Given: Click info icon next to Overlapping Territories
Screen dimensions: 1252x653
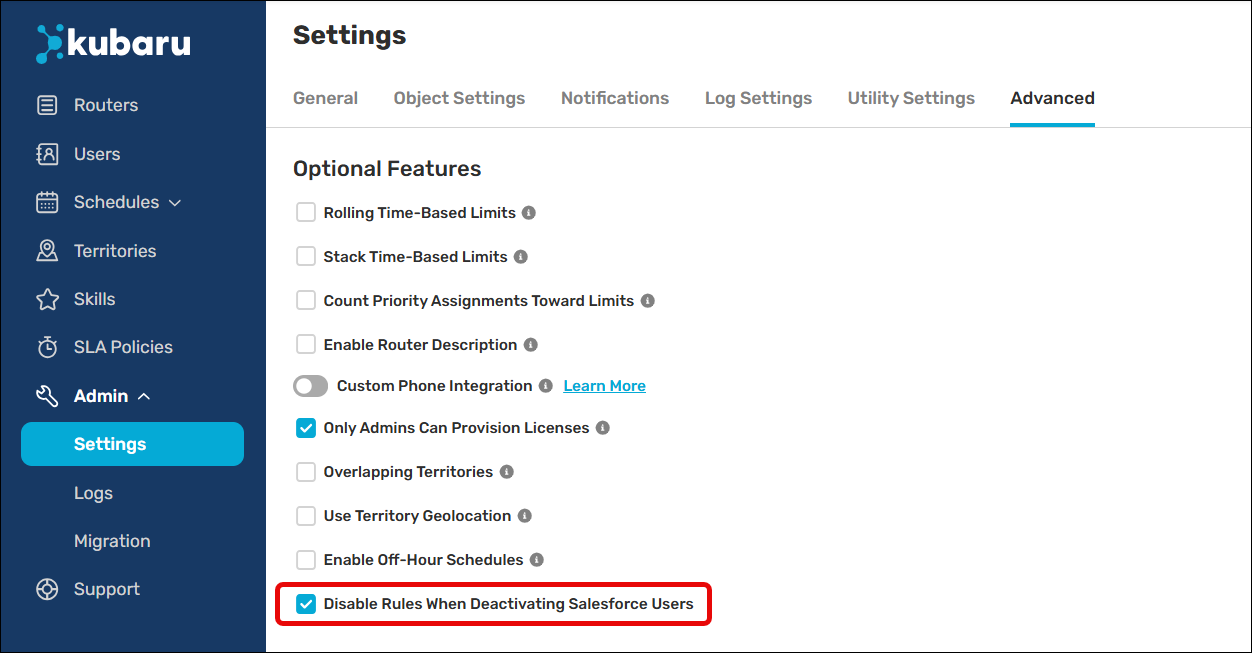Looking at the screenshot, I should [506, 472].
